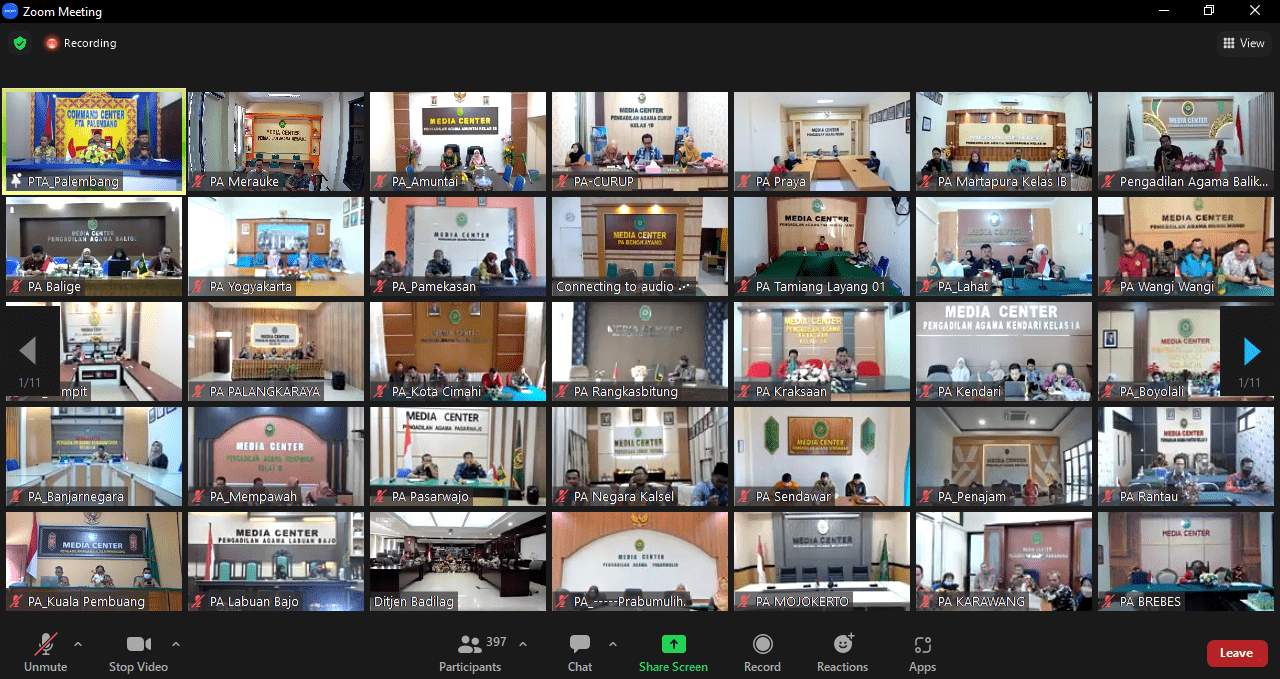The width and height of the screenshot is (1280, 679).
Task: Select the PTA_Palembang video tile
Action: pos(94,141)
